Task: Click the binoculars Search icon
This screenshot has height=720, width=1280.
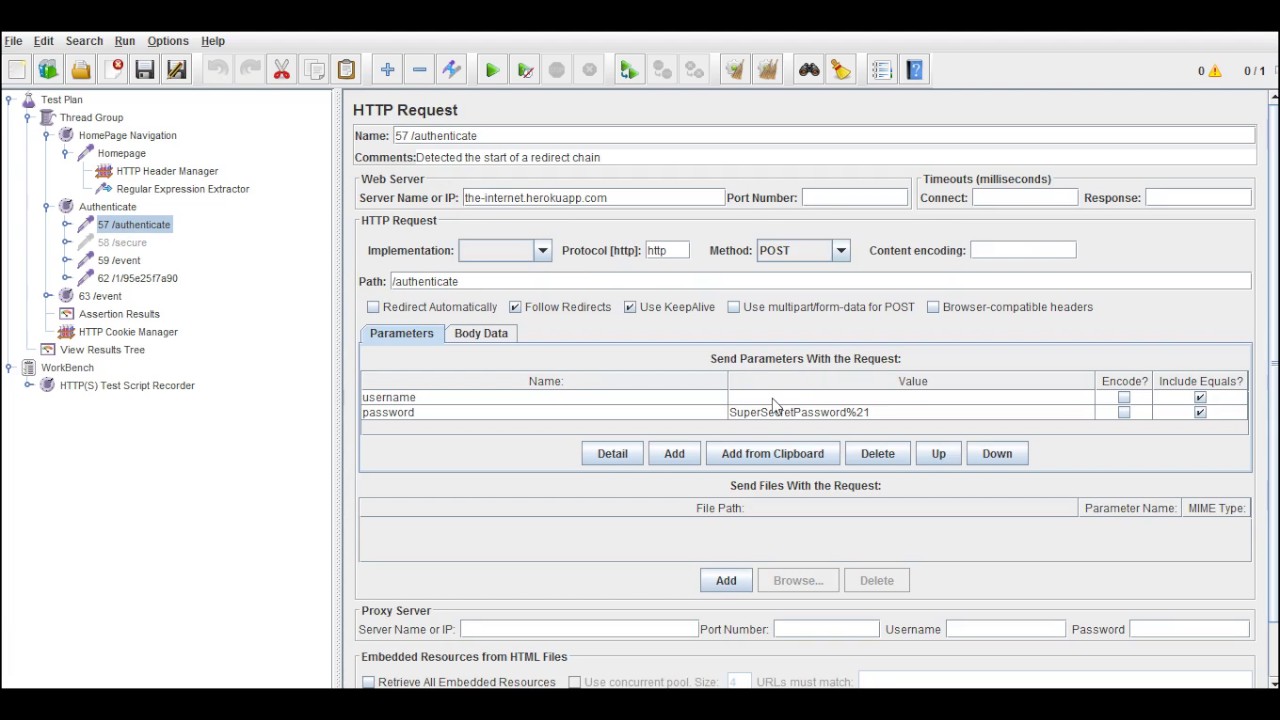Action: point(809,70)
